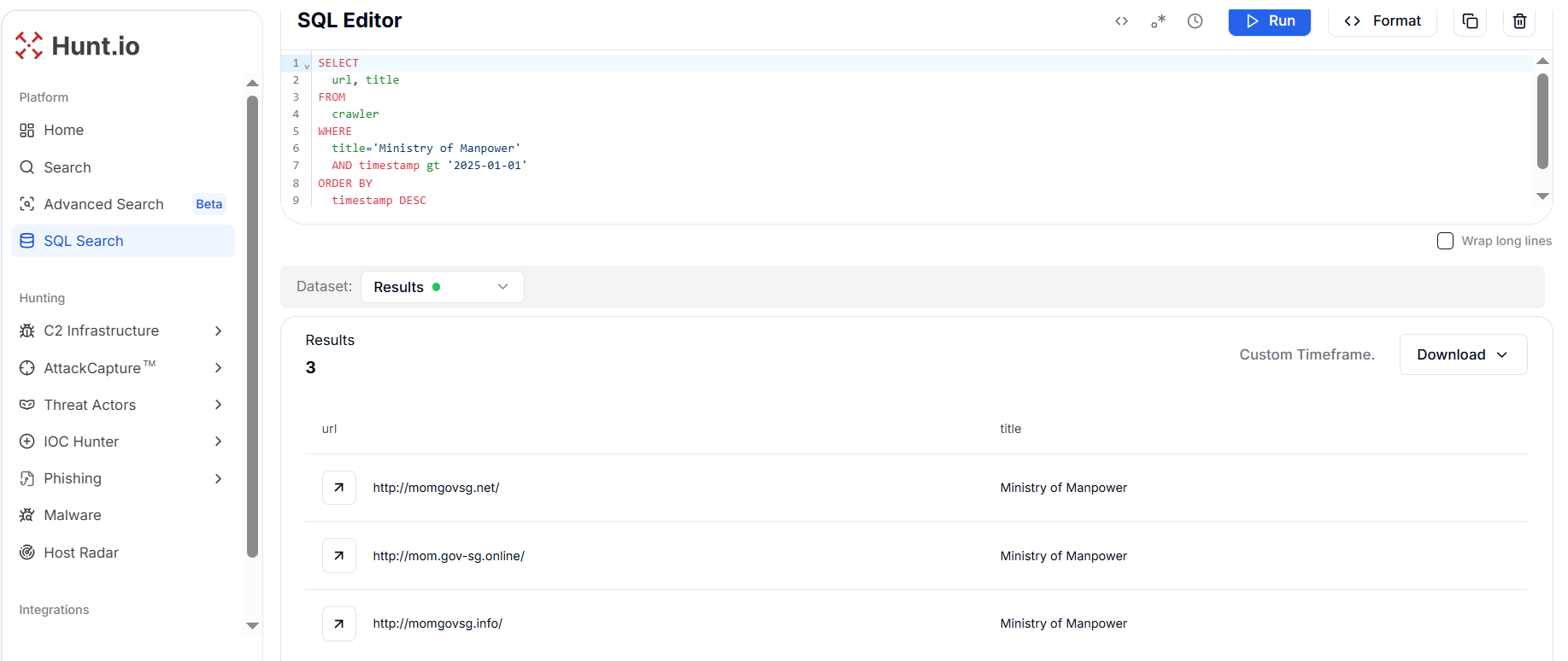Copy the SQL query with copy icon
The height and width of the screenshot is (661, 1568).
1470,21
